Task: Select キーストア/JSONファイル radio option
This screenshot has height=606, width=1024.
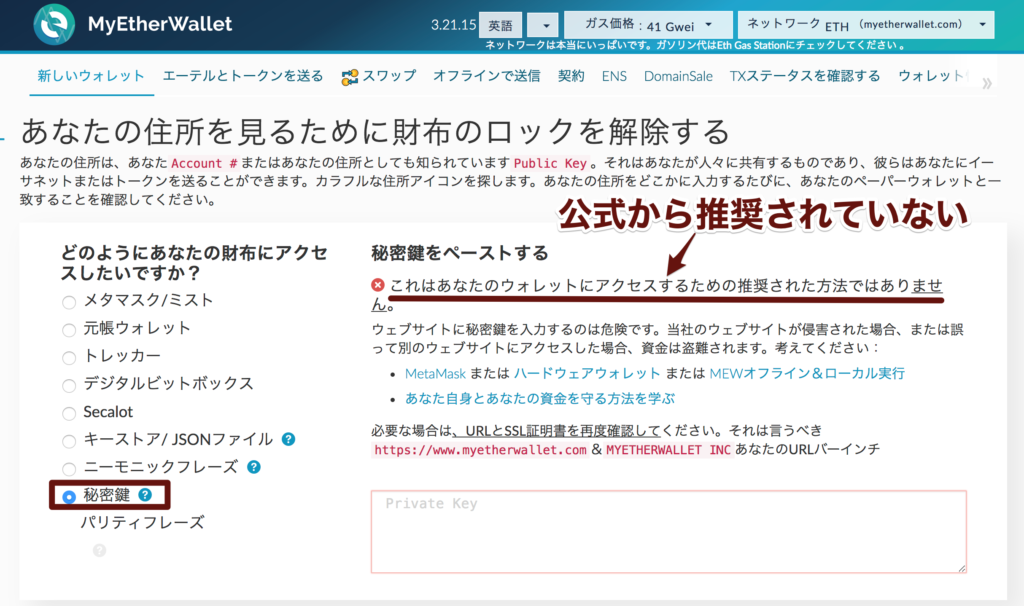Action: 69,441
